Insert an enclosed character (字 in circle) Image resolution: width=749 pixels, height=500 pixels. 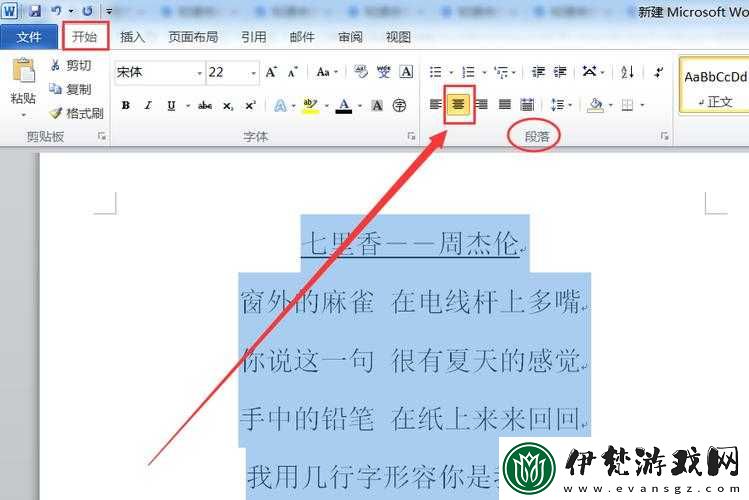coord(399,105)
